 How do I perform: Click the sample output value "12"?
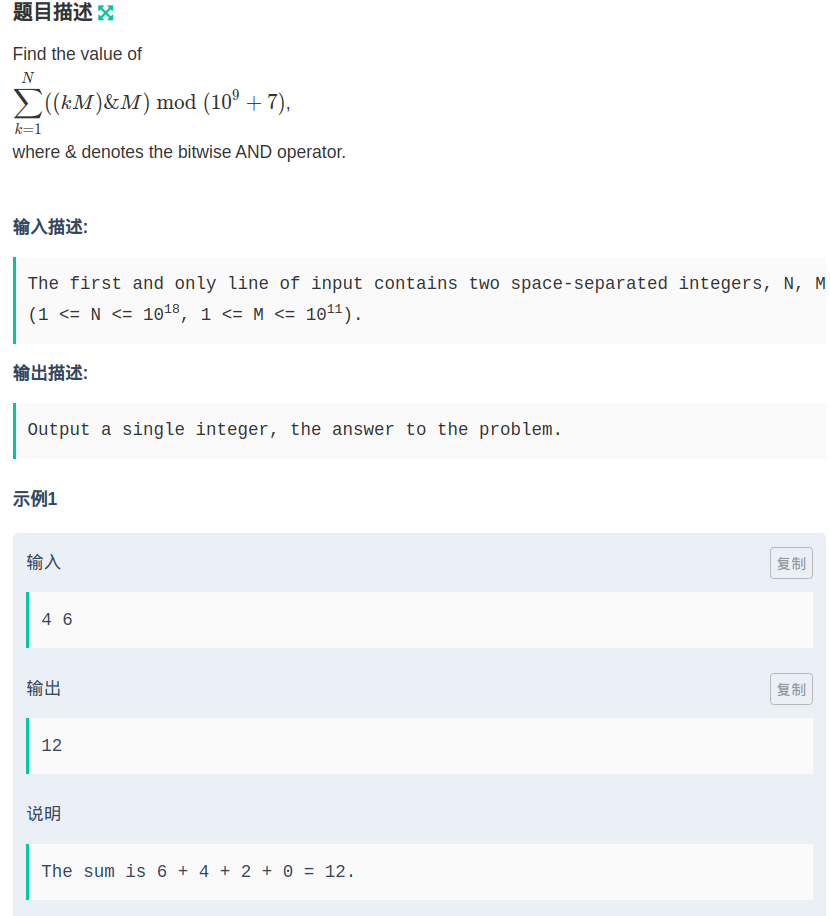52,746
